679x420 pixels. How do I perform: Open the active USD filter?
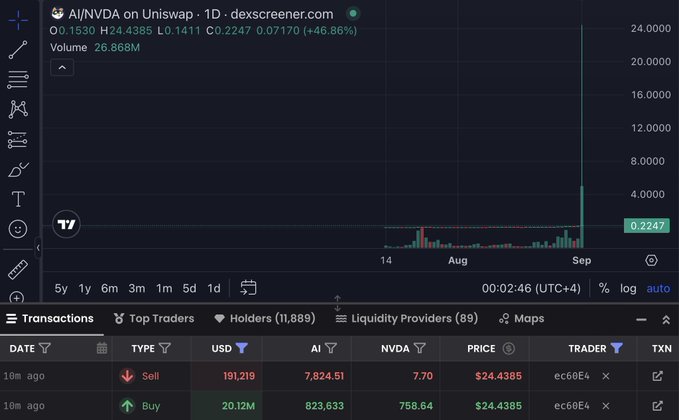tap(242, 348)
